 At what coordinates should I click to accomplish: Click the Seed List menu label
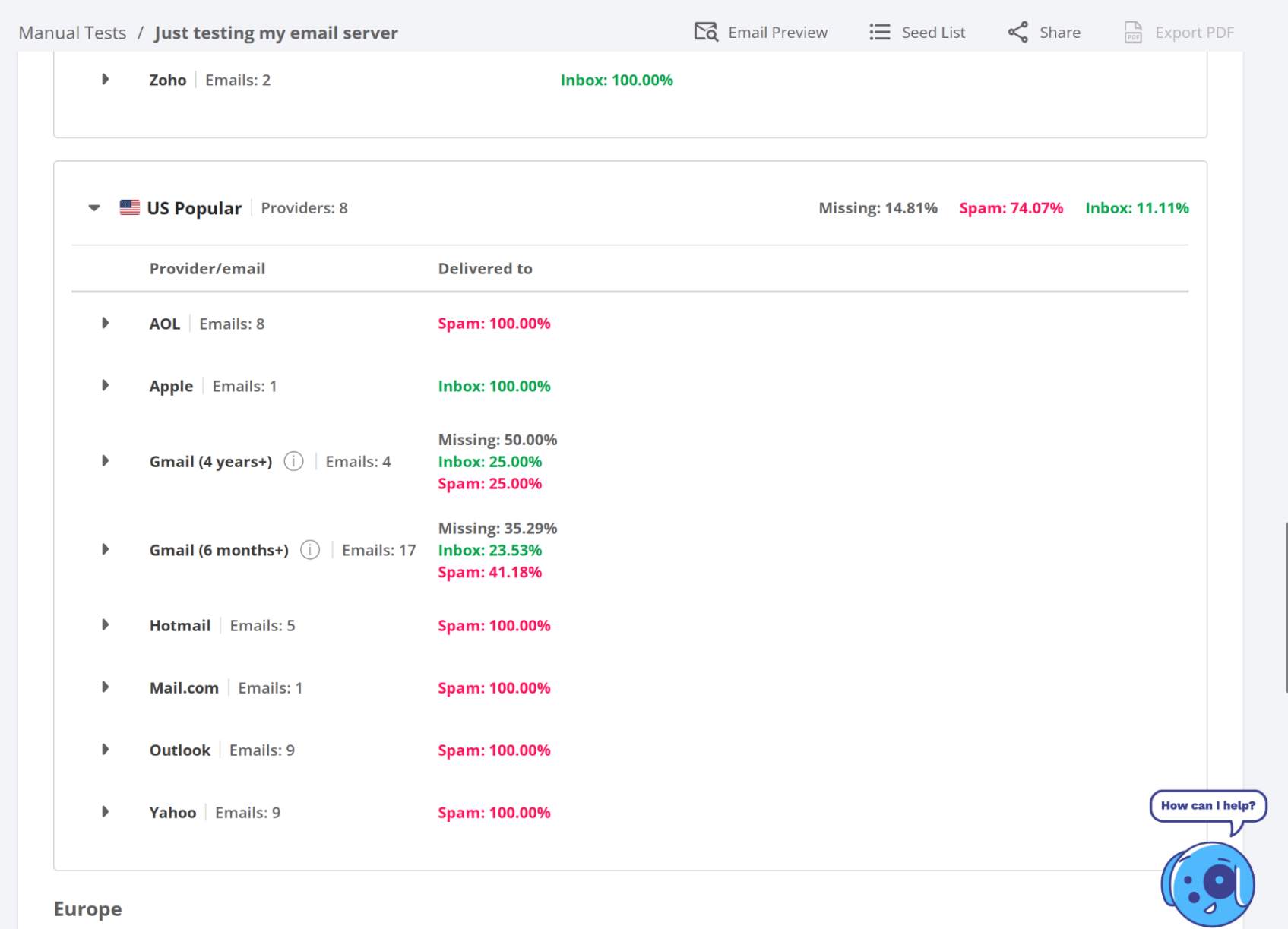(933, 33)
